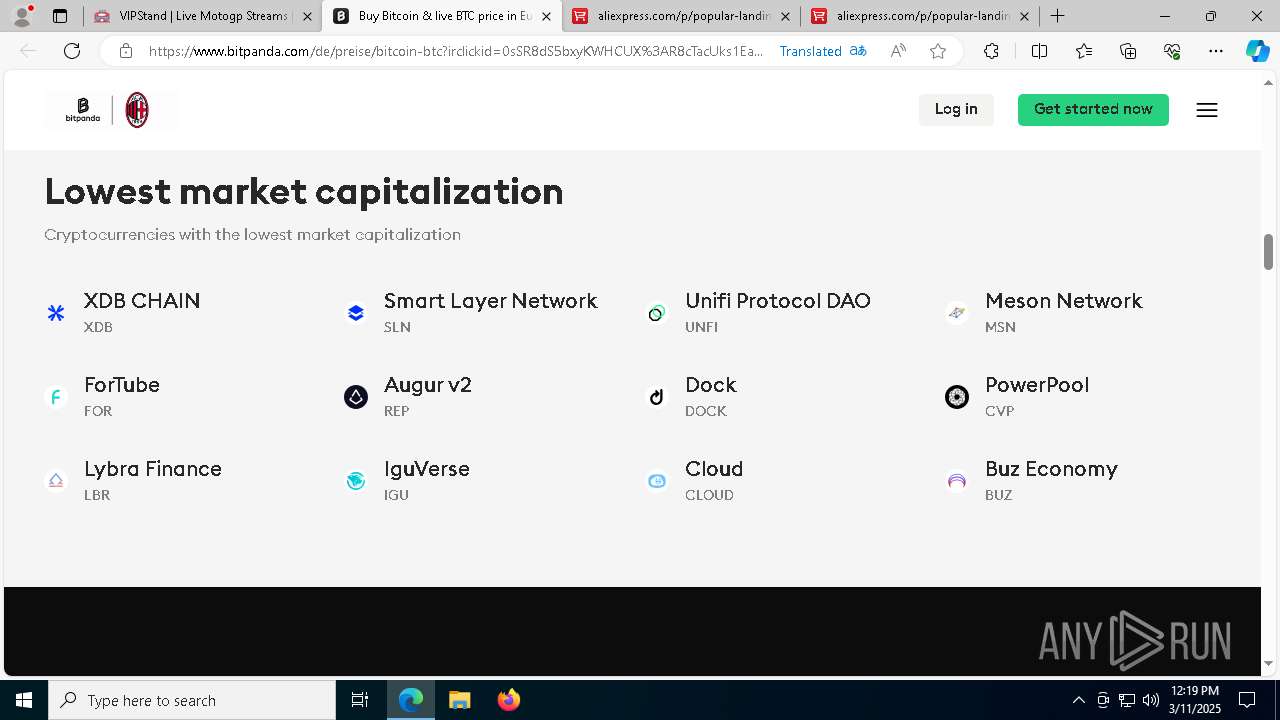This screenshot has height=720, width=1280.
Task: Click the Log in button
Action: 956,109
